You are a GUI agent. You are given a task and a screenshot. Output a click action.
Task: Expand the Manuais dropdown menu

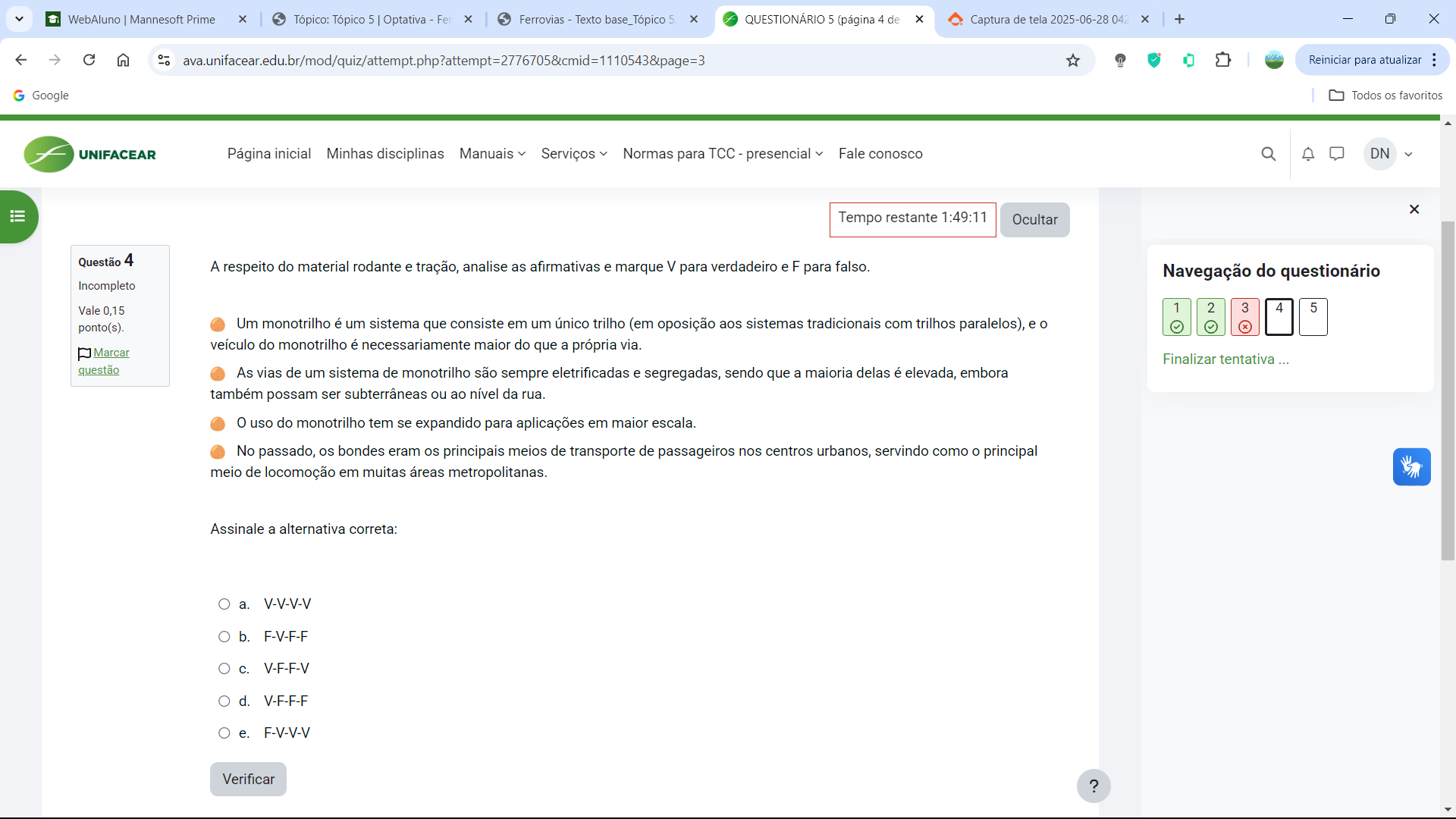[492, 154]
